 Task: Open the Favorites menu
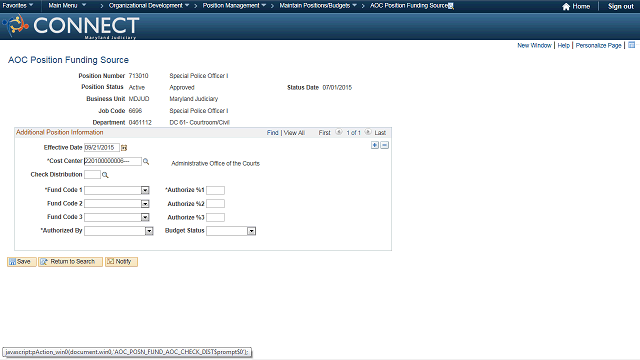[18, 6]
